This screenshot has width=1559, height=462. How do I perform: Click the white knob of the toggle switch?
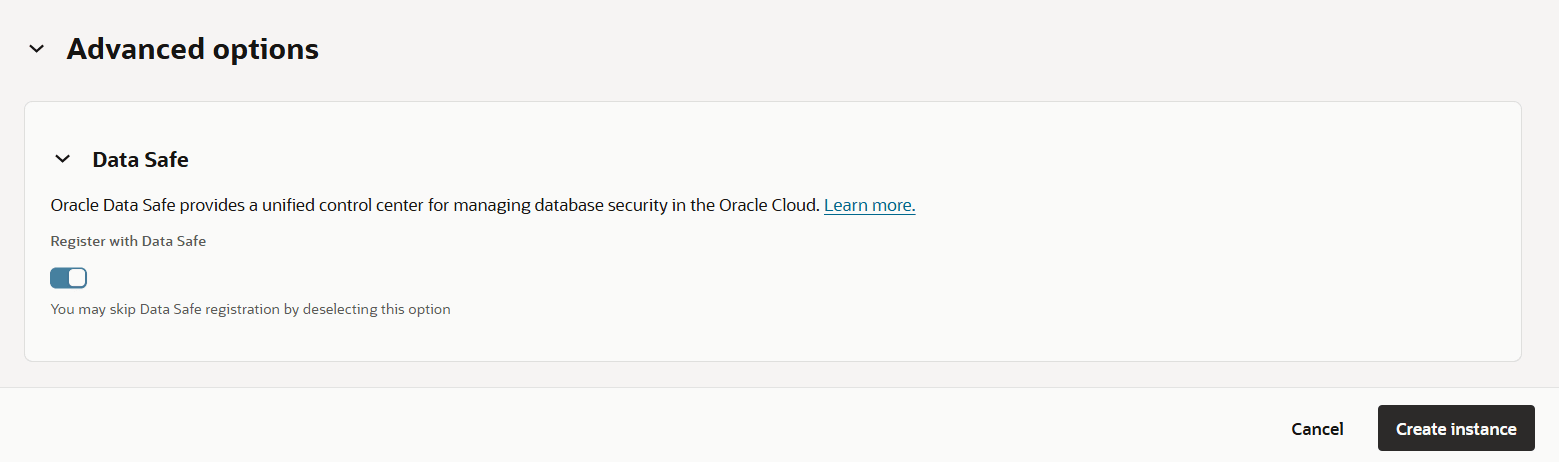(77, 278)
